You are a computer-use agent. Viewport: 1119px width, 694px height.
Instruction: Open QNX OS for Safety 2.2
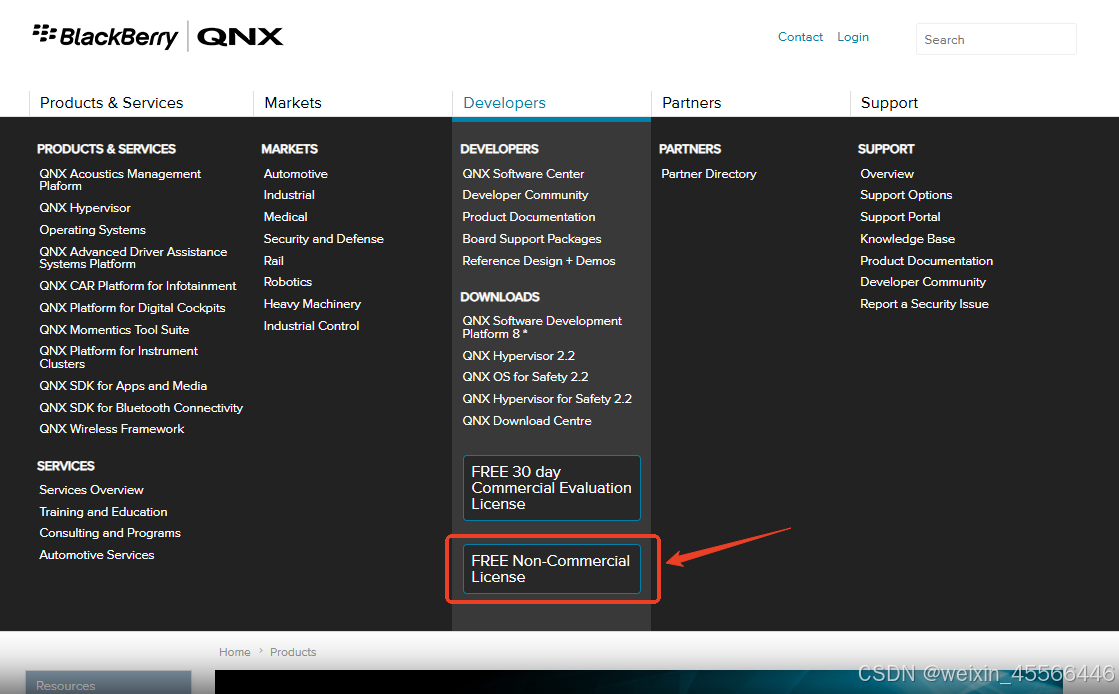(525, 376)
